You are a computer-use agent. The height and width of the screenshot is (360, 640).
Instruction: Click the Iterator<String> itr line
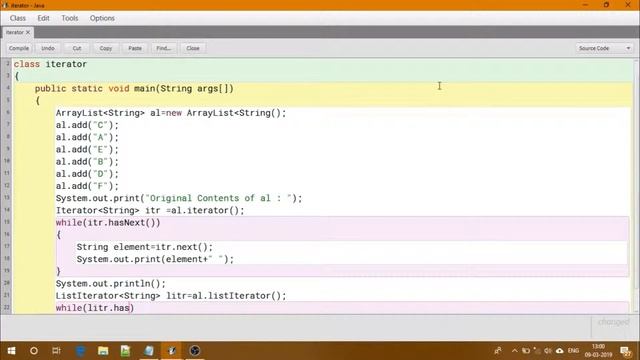pyautogui.click(x=150, y=211)
